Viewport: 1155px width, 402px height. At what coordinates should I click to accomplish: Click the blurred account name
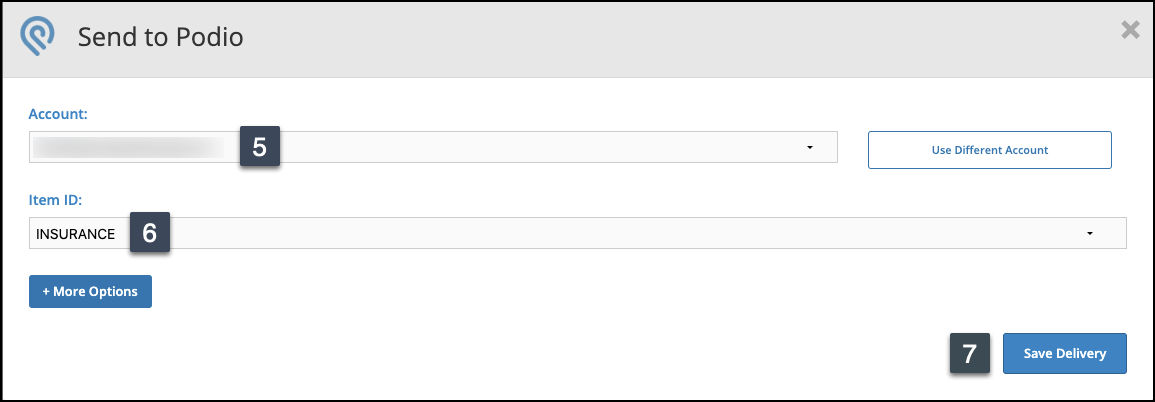(x=130, y=148)
